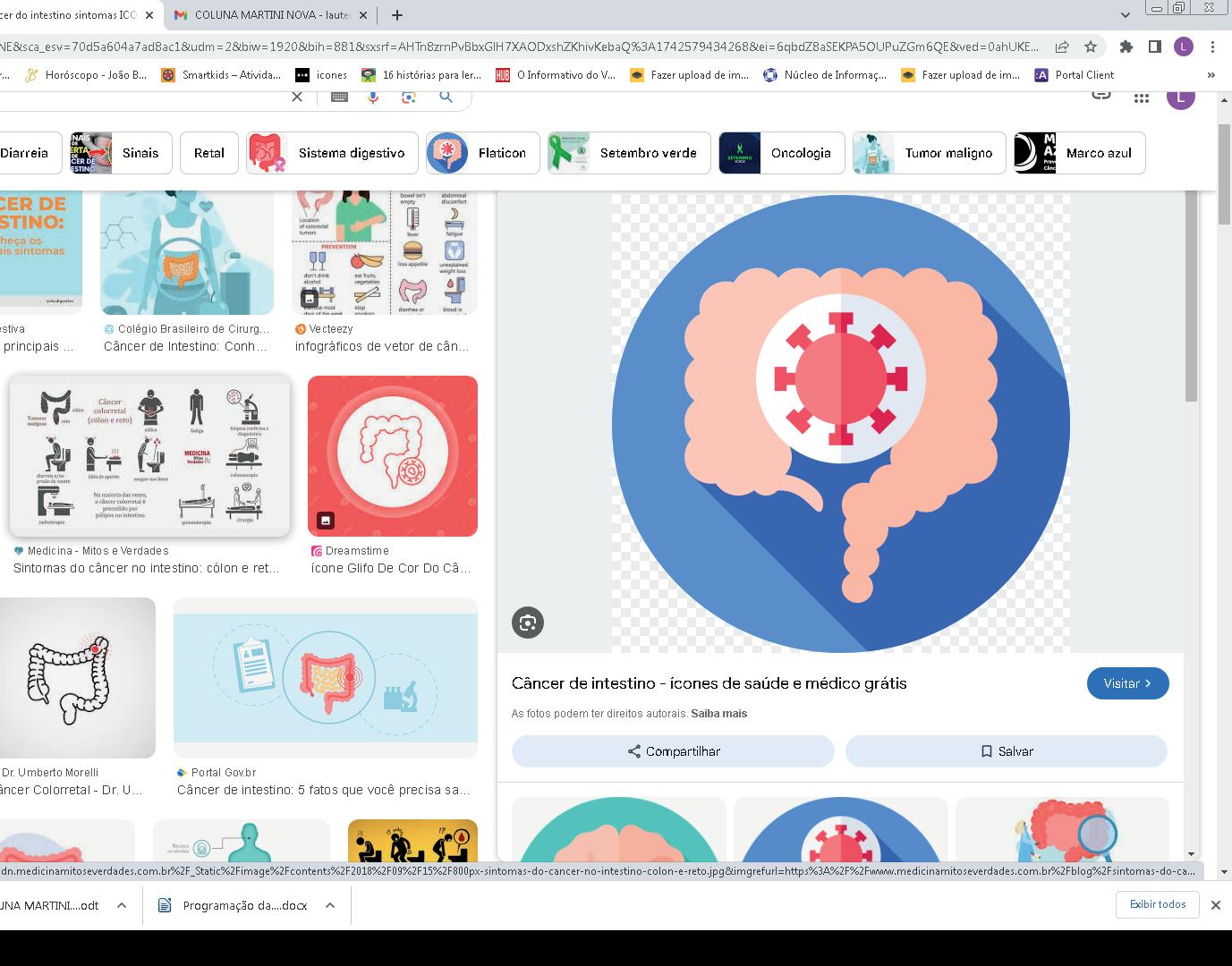Click the address bar URL field
Screen dimensions: 1232x966
[x=519, y=47]
